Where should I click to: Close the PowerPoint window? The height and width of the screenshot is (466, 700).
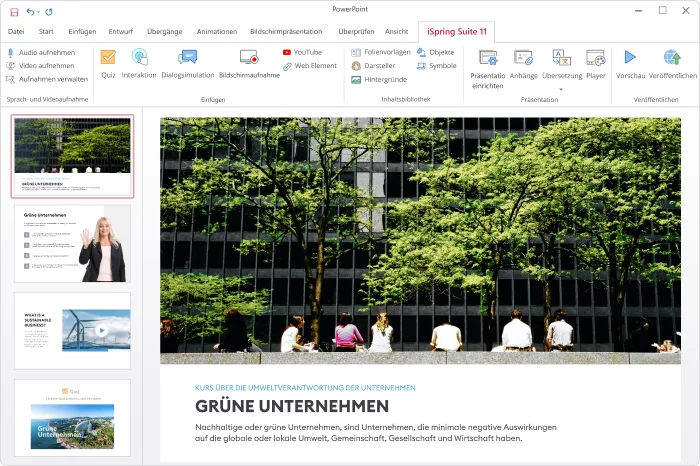[686, 10]
